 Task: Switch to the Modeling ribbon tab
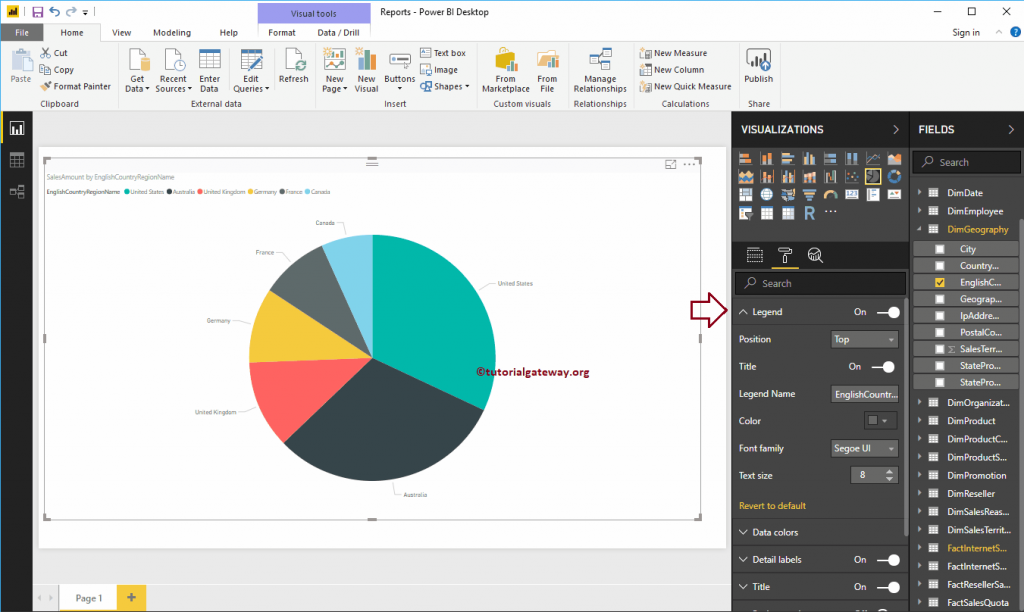tap(172, 32)
